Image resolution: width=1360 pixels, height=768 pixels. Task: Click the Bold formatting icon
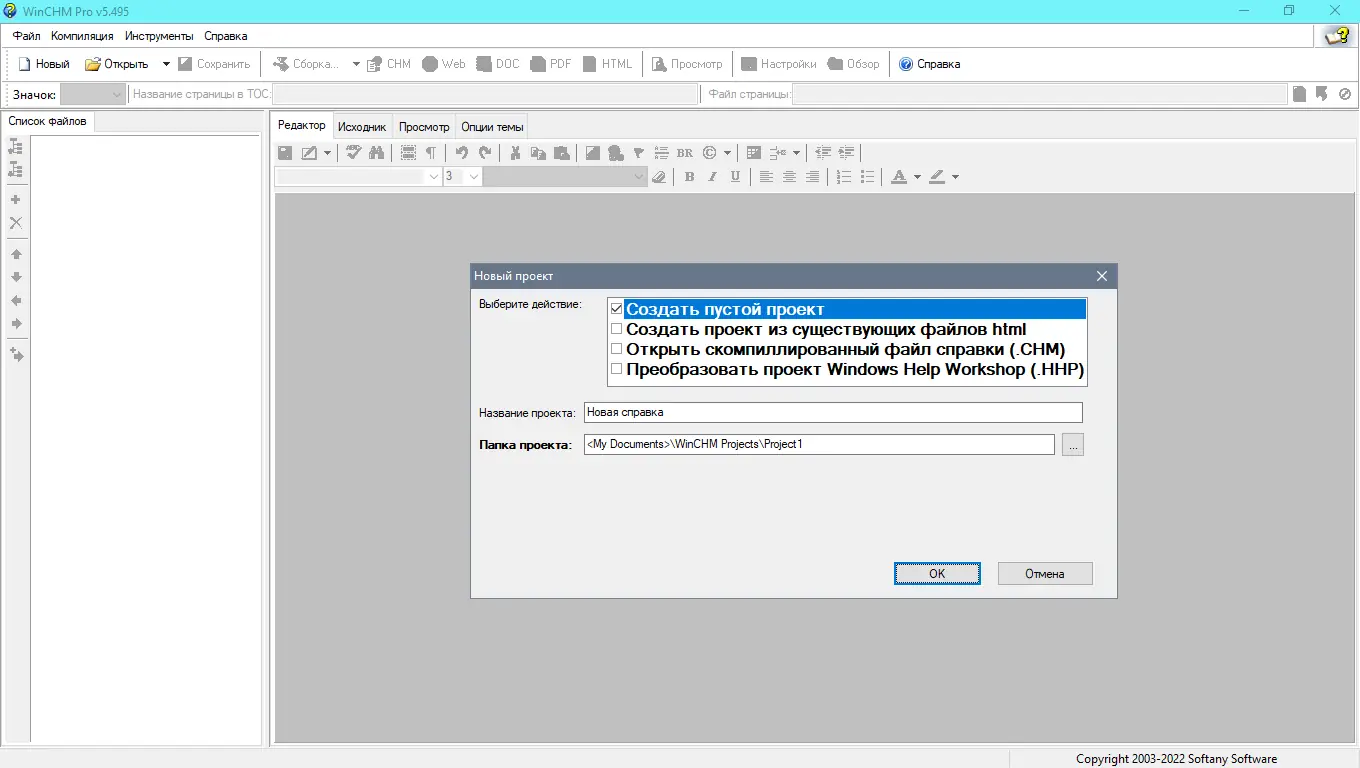coord(689,177)
